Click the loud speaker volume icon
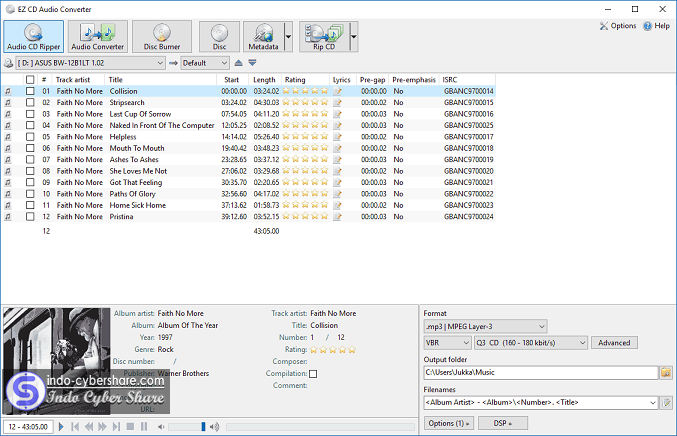Viewport: 677px width, 436px height. click(214, 427)
